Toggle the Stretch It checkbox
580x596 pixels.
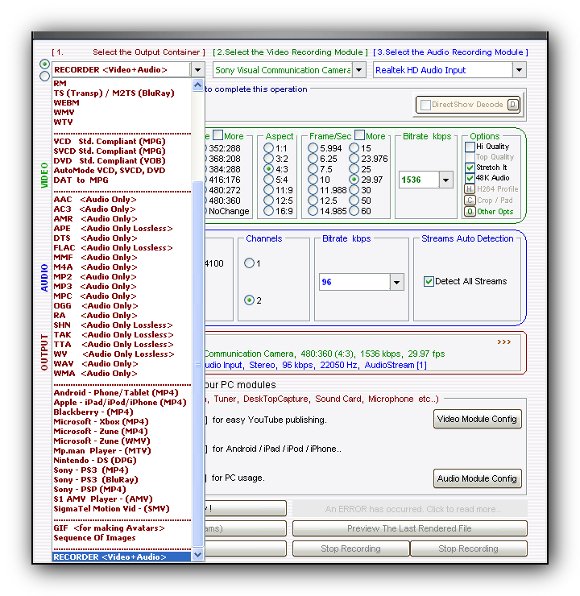tap(470, 167)
